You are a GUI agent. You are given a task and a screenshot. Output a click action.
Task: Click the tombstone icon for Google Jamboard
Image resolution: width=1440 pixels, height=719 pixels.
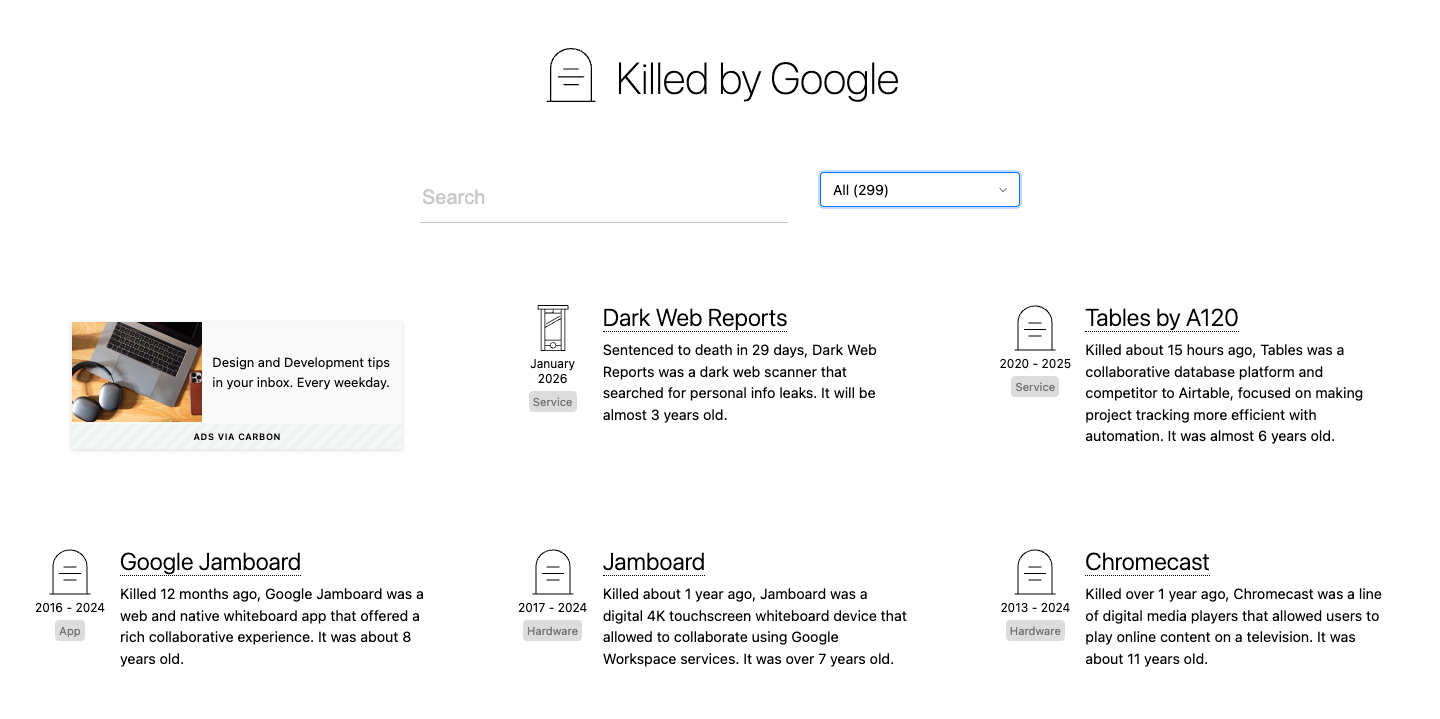tap(69, 572)
